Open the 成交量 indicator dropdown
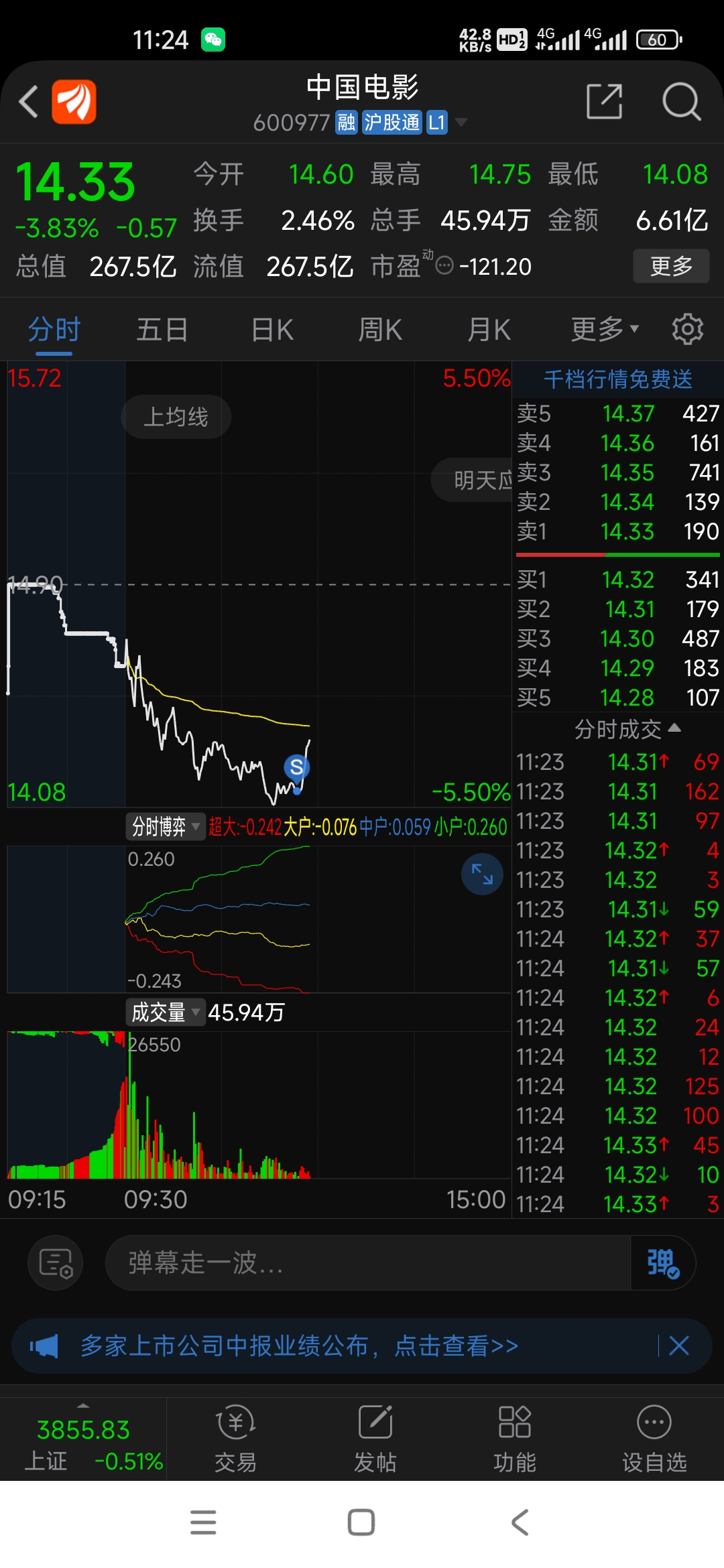Viewport: 724px width, 1568px height. [x=166, y=1012]
